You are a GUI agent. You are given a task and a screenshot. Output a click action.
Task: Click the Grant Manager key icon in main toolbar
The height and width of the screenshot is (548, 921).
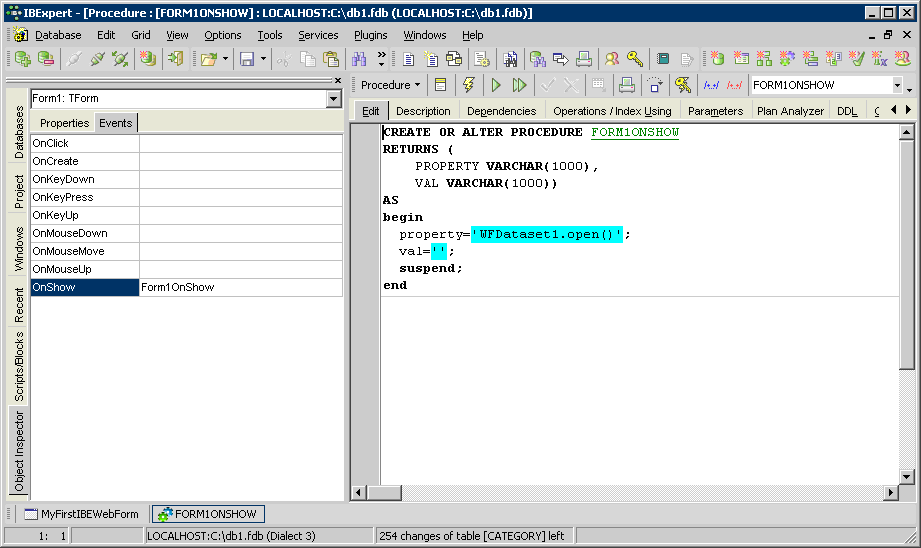pyautogui.click(x=635, y=59)
